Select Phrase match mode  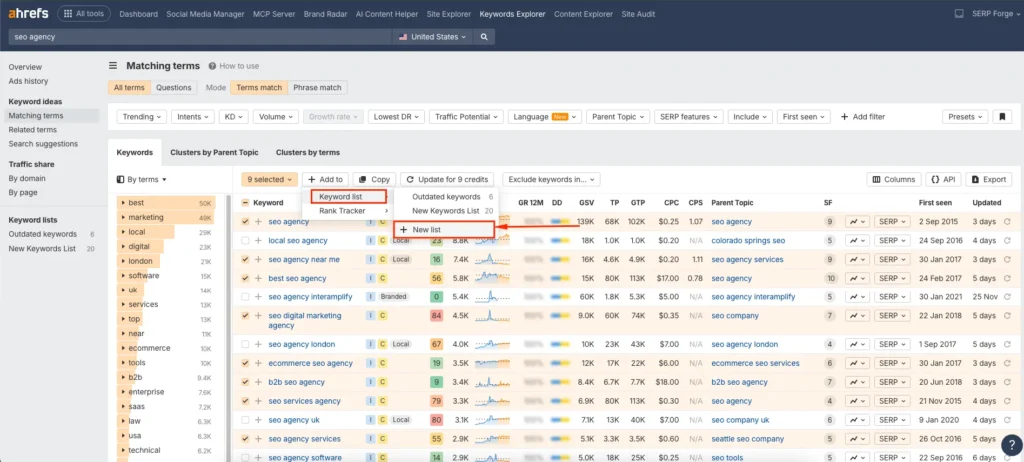(317, 88)
